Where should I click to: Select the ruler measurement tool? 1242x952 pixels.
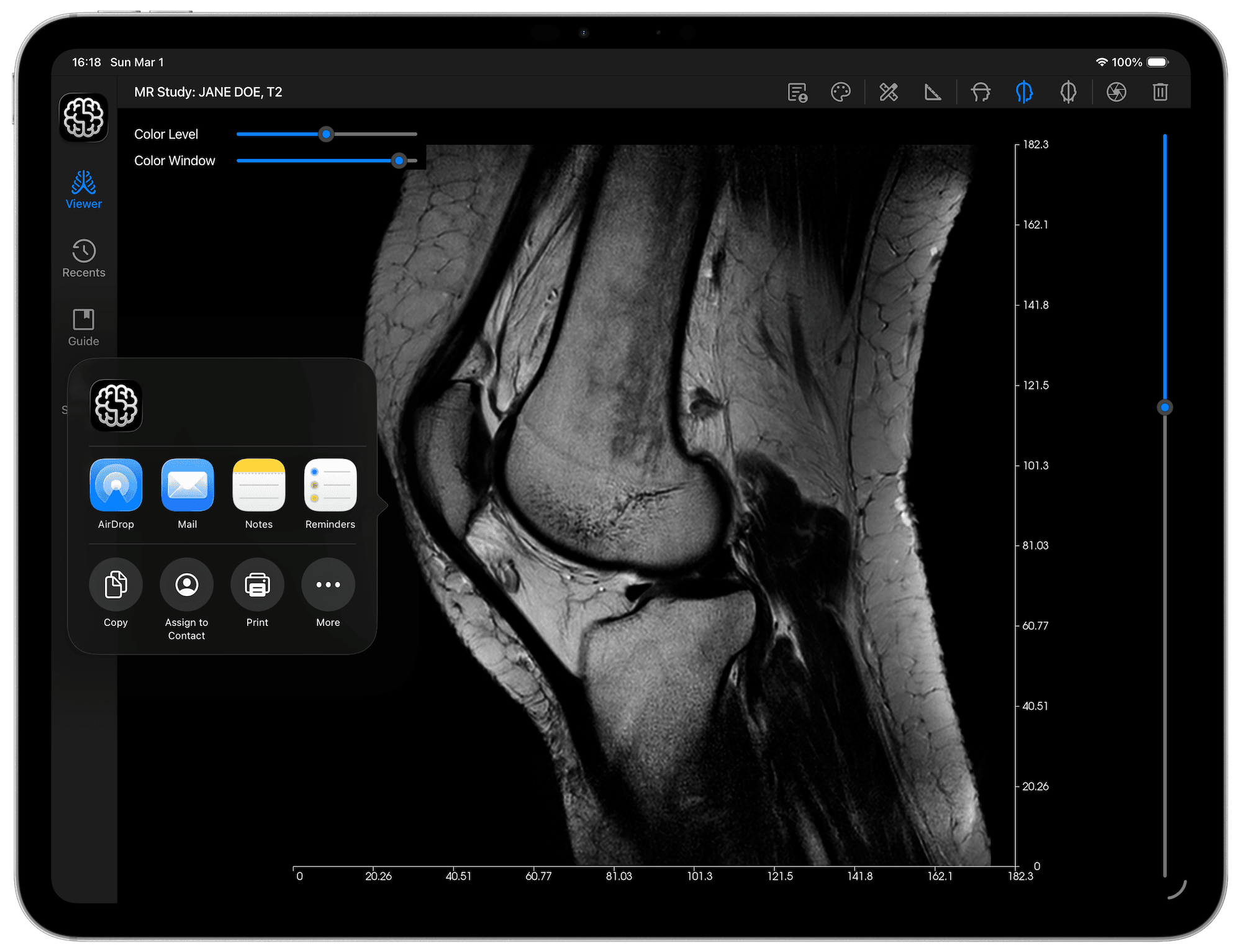point(932,92)
